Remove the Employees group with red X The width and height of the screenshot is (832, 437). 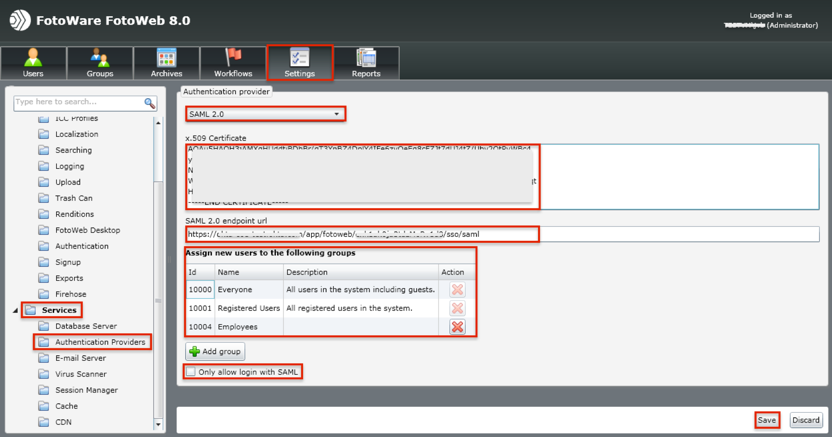(x=457, y=327)
